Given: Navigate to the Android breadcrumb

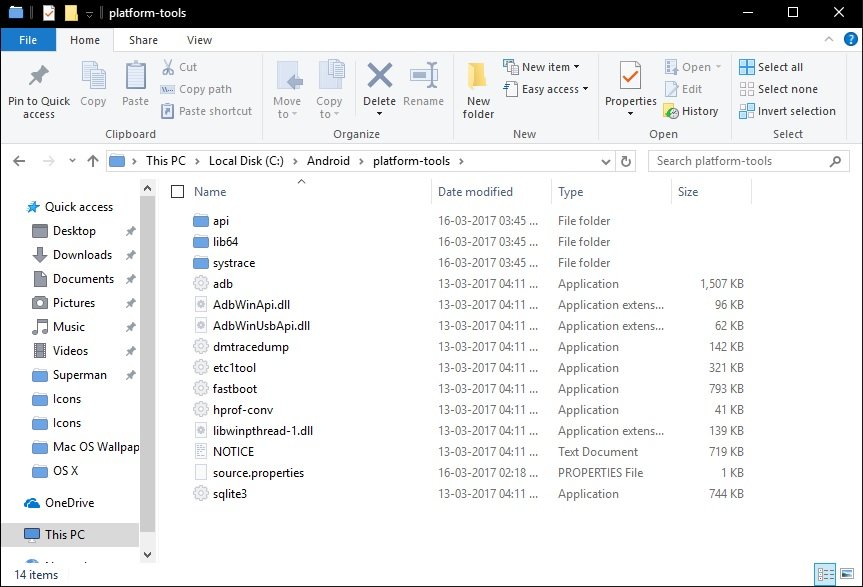Looking at the screenshot, I should pos(328,161).
